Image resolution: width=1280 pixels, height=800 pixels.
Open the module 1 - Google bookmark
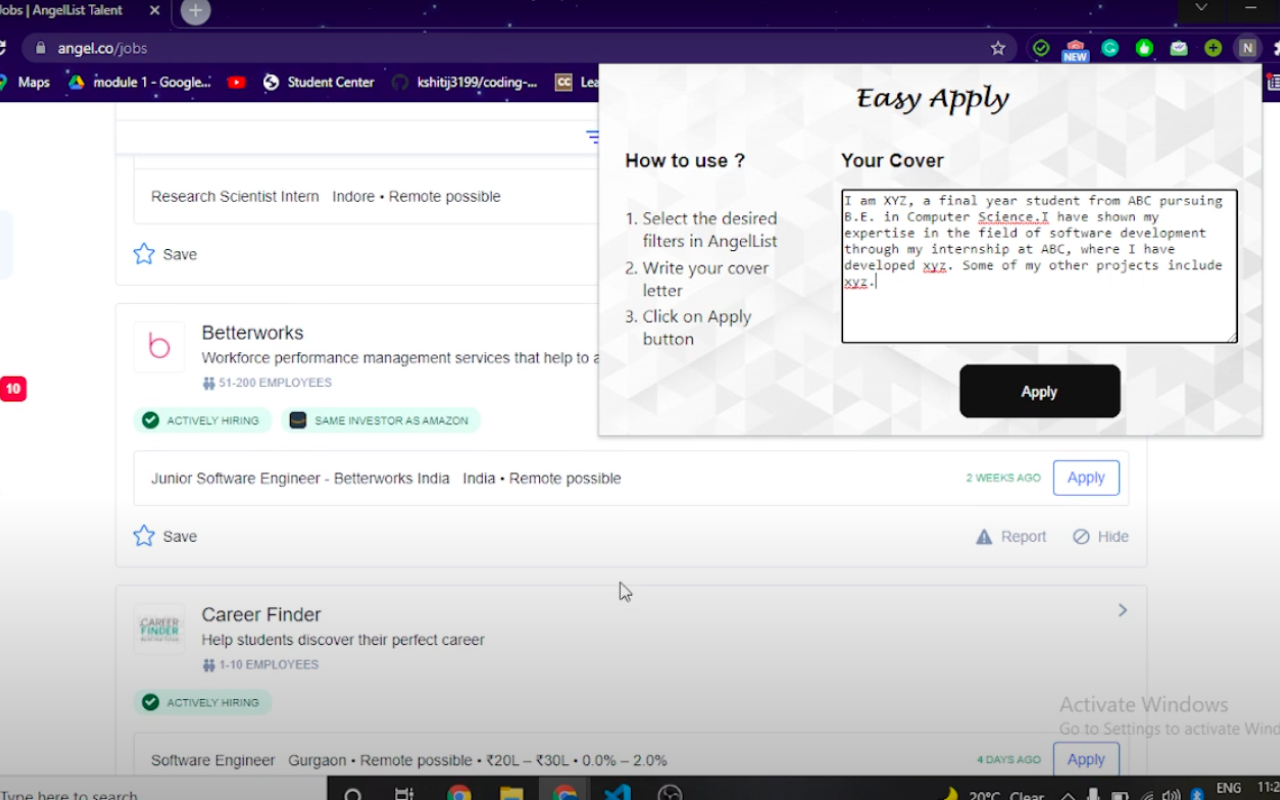click(x=139, y=82)
